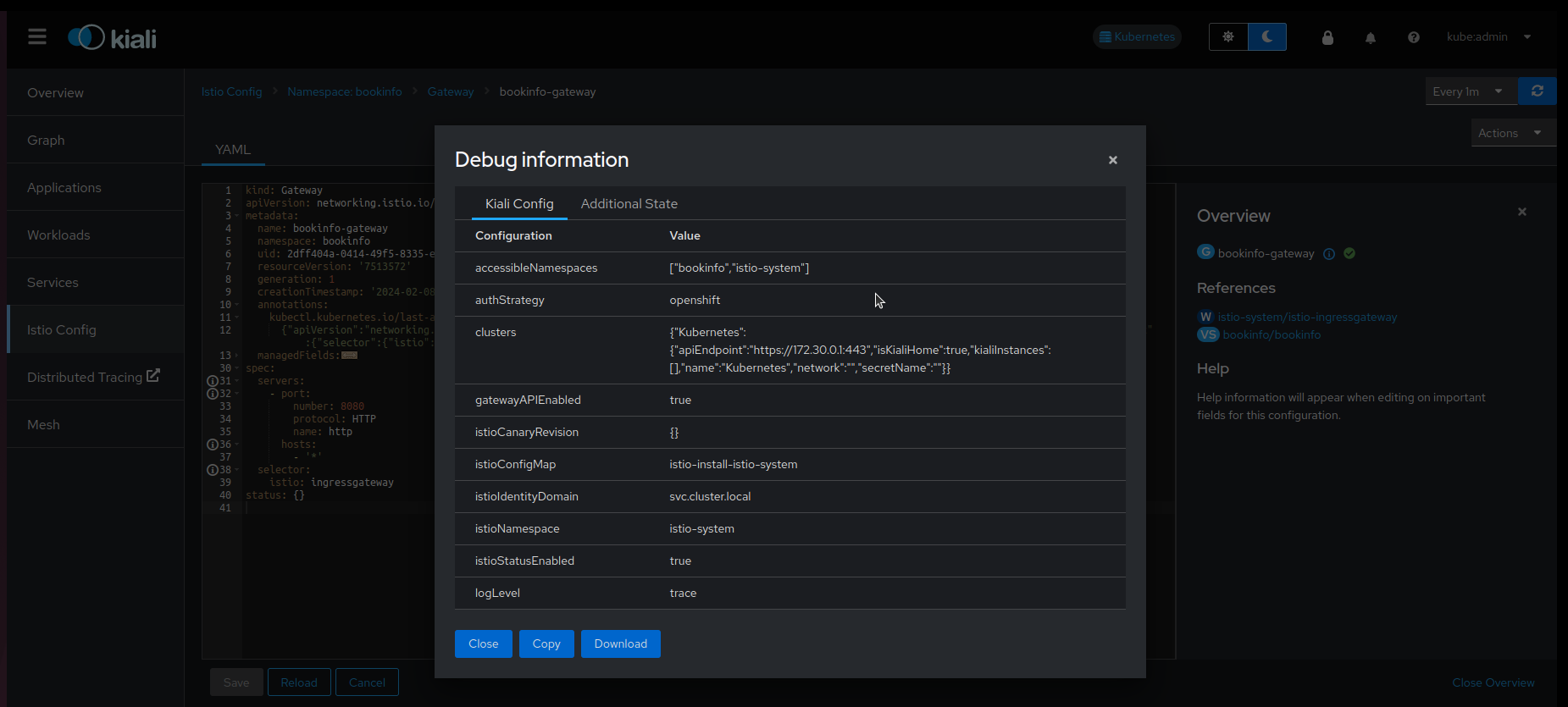The width and height of the screenshot is (1568, 707).
Task: Close the Debug information dialog
Action: [x=1112, y=160]
